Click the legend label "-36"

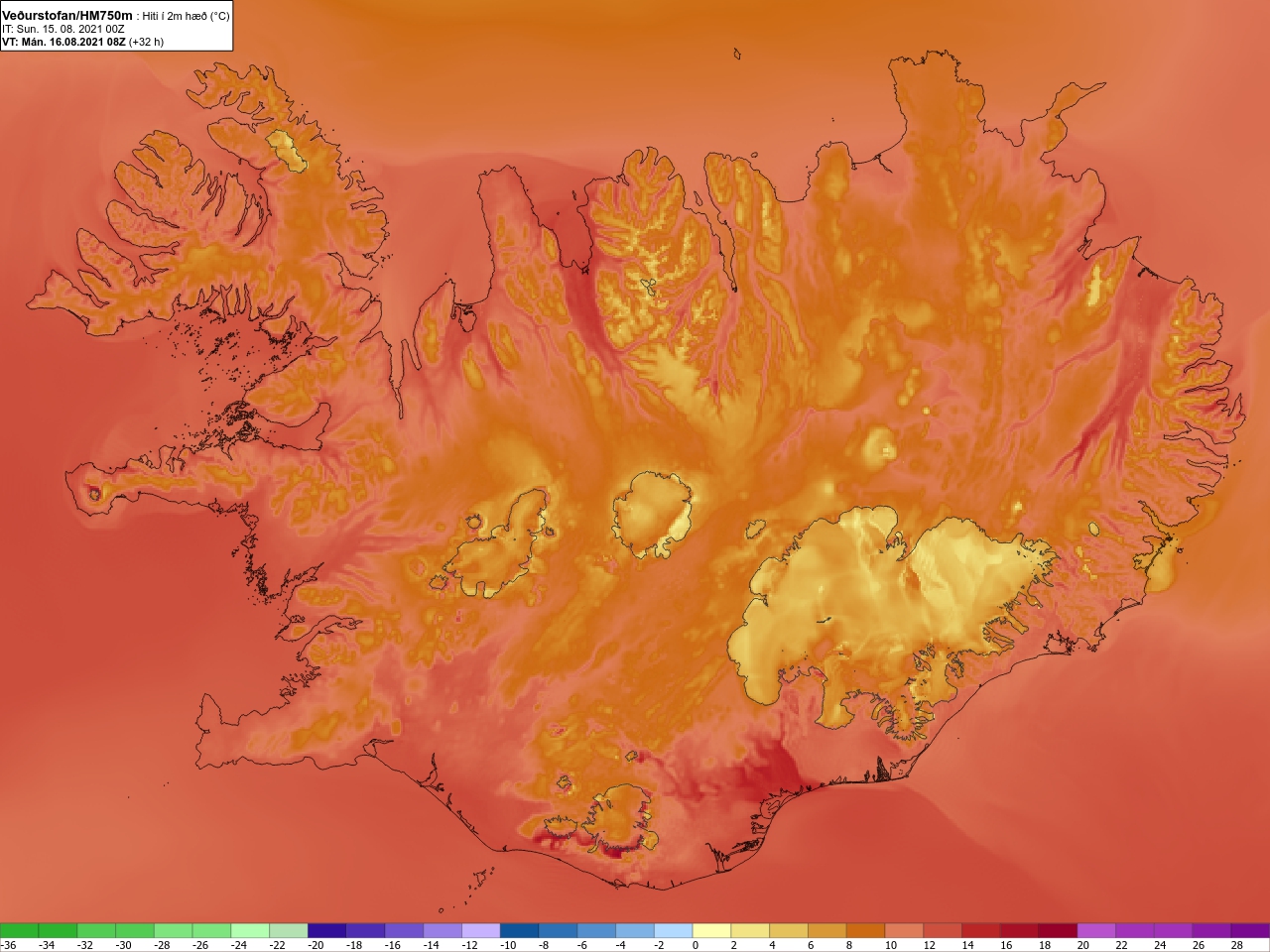[8, 945]
